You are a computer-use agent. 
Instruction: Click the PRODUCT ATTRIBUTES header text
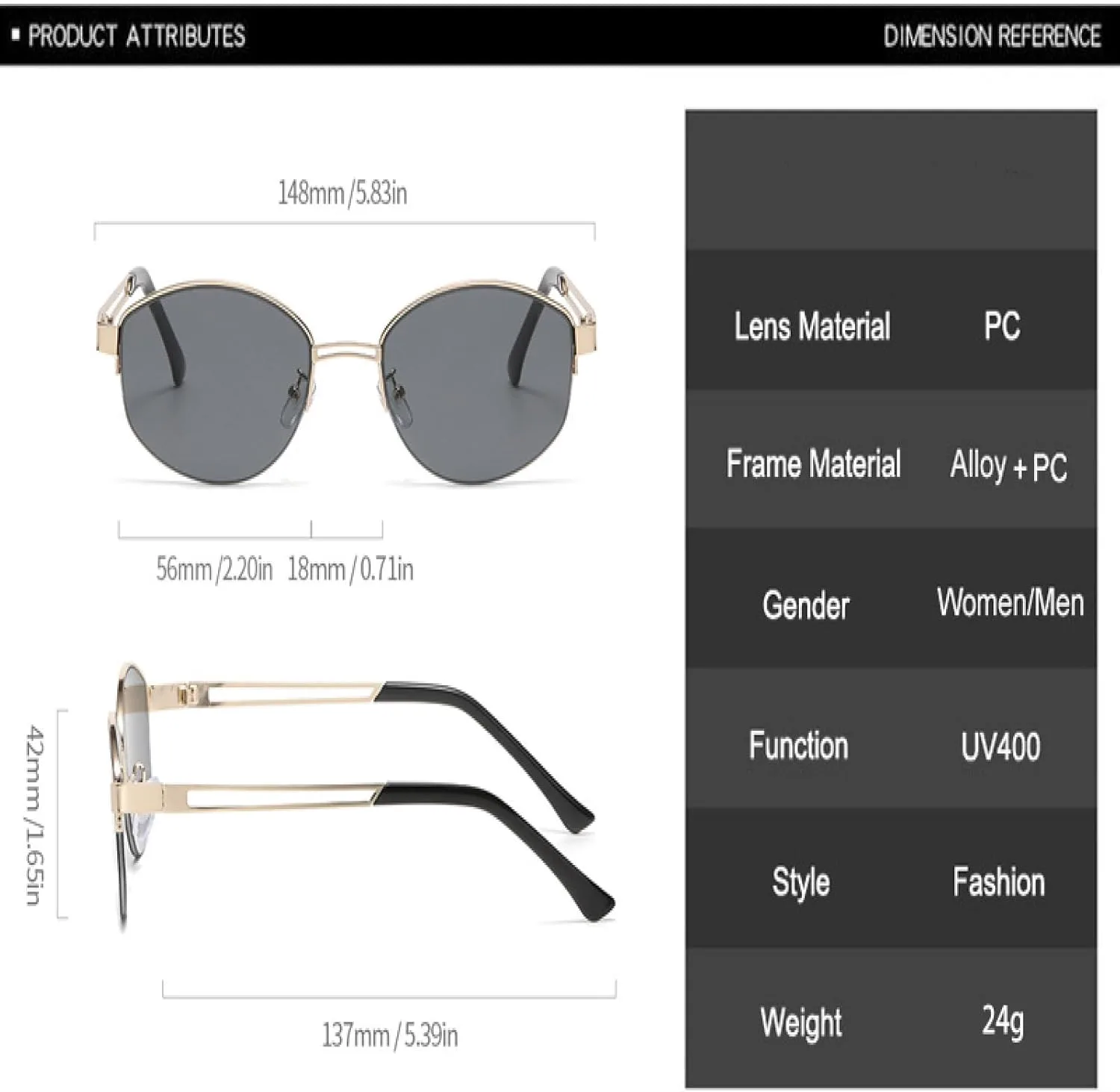[x=137, y=35]
